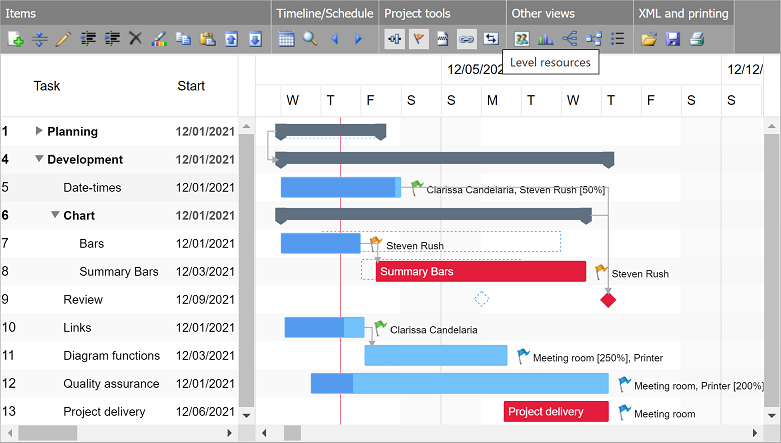Toggle the flag icon in Project tools

[418, 39]
